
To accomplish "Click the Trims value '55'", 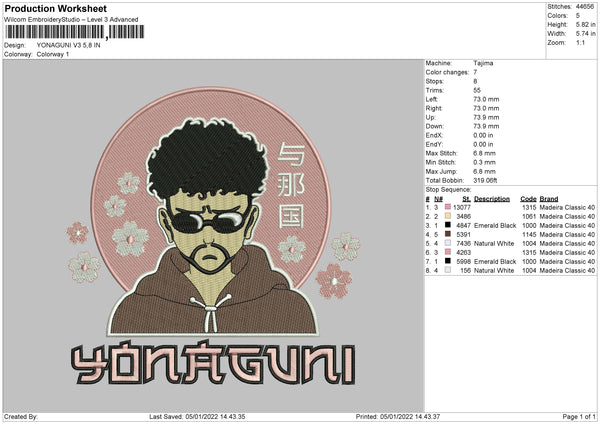I will 477,90.
